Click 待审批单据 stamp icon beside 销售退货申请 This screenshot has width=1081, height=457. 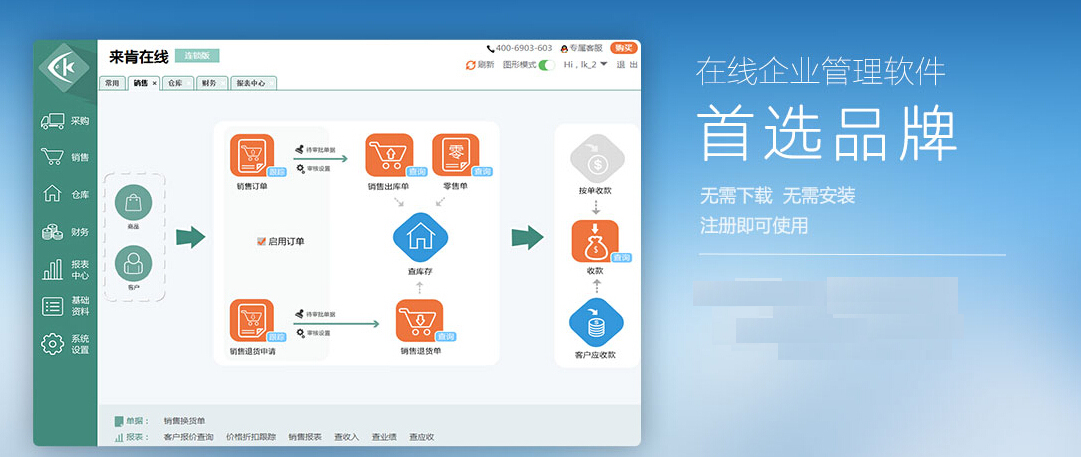pyautogui.click(x=299, y=314)
